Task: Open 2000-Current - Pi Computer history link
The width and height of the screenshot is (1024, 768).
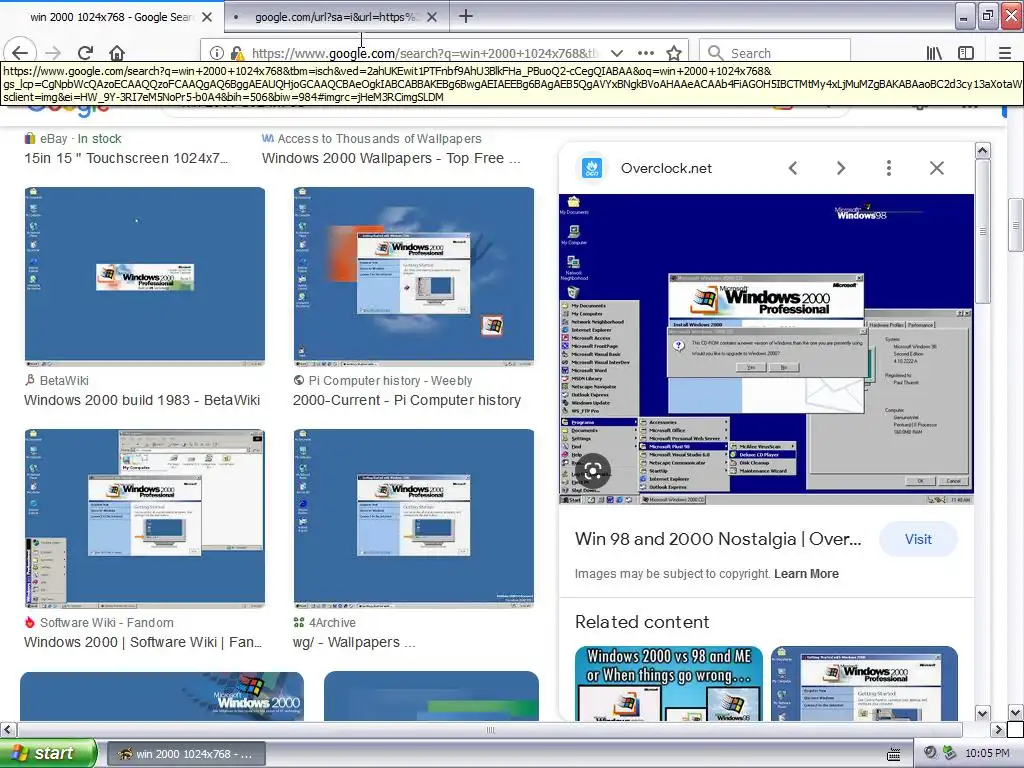Action: pos(407,400)
